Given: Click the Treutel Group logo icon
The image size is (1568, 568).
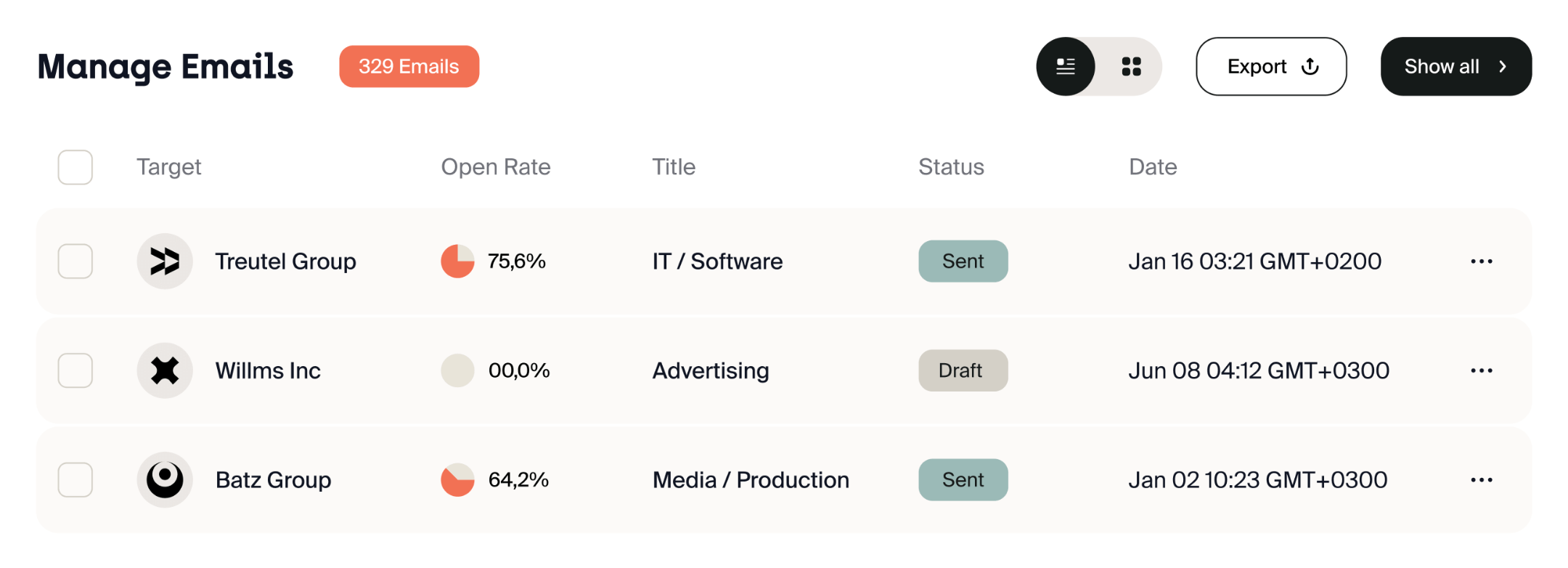Looking at the screenshot, I should coord(165,261).
